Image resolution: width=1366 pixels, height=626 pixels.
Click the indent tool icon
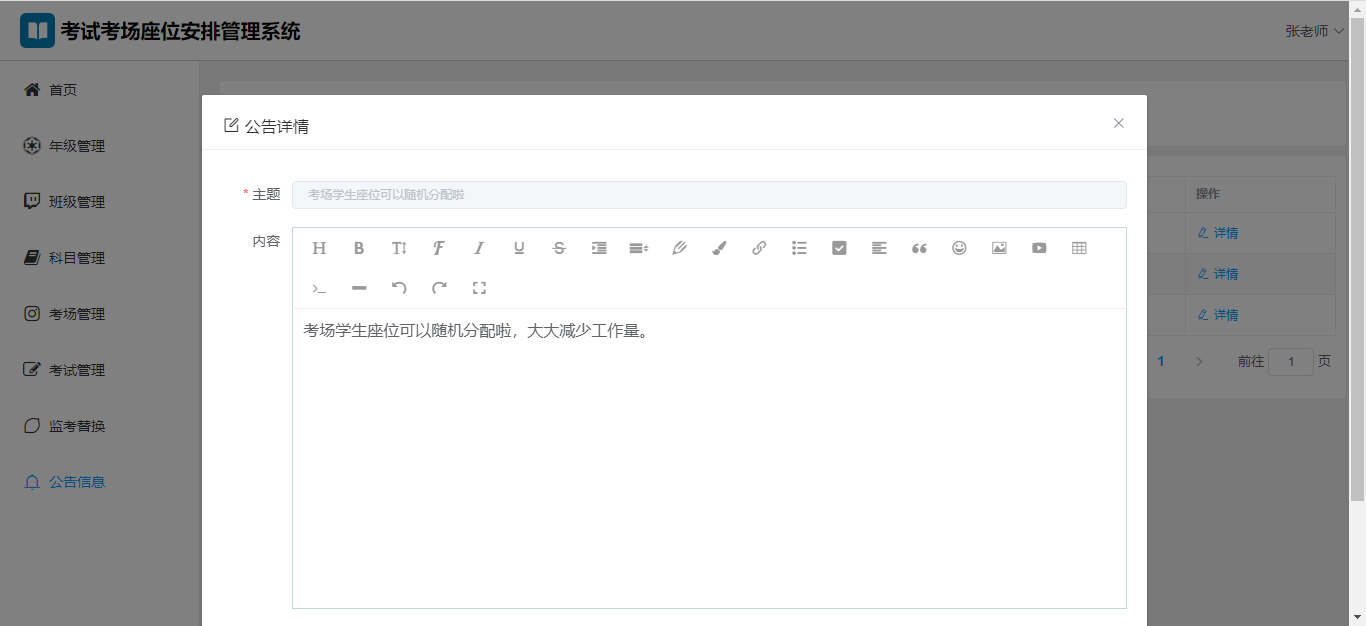point(599,248)
